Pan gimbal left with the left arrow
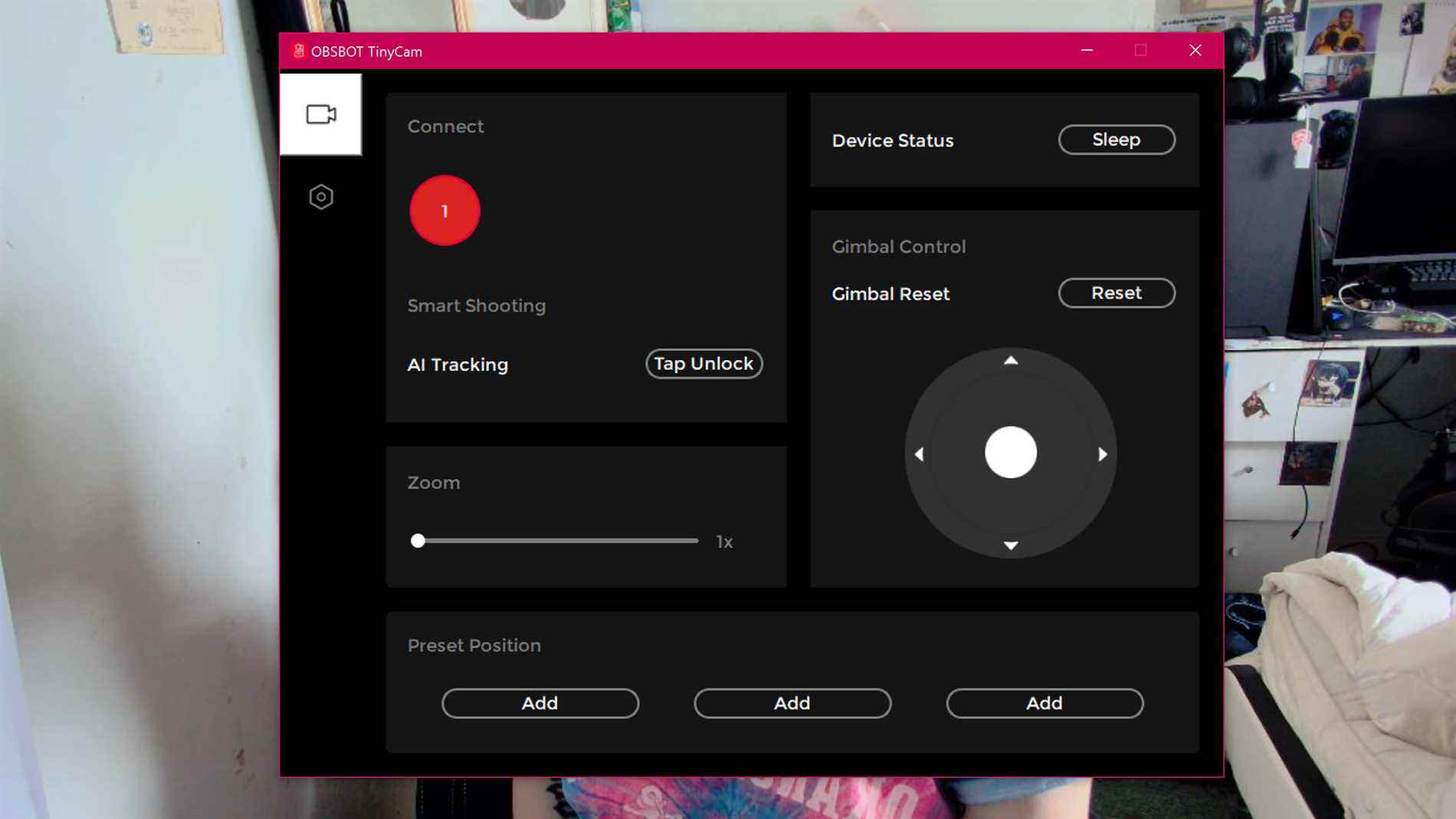The image size is (1456, 819). pyautogui.click(x=920, y=454)
